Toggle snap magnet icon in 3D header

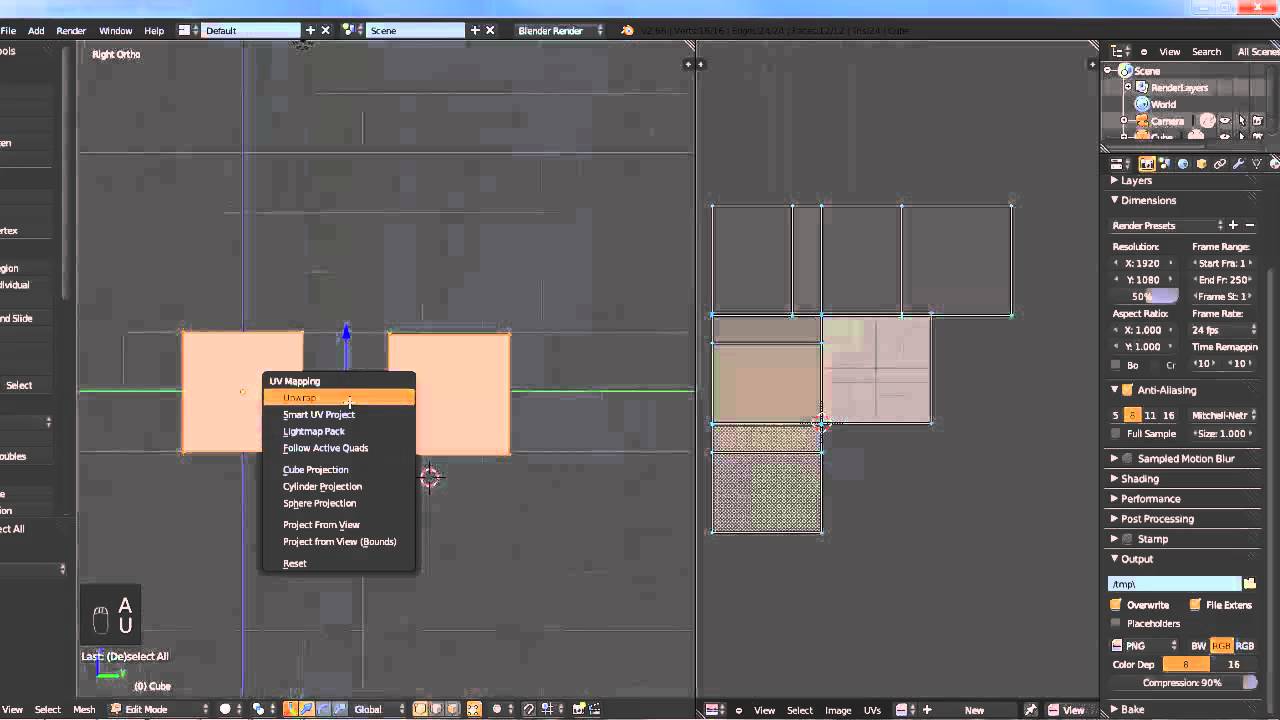tap(529, 710)
